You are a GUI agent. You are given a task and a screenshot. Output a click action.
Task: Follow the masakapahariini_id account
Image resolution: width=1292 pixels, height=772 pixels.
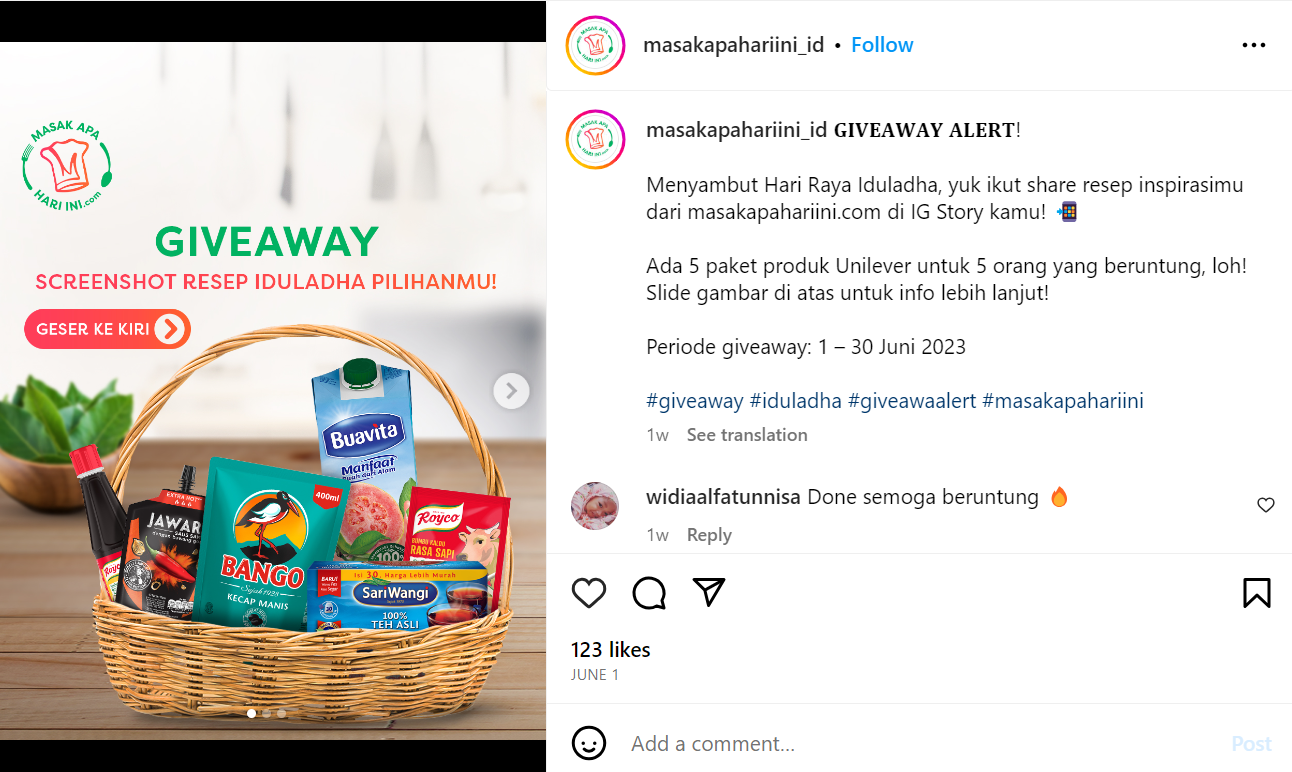pyautogui.click(x=882, y=45)
